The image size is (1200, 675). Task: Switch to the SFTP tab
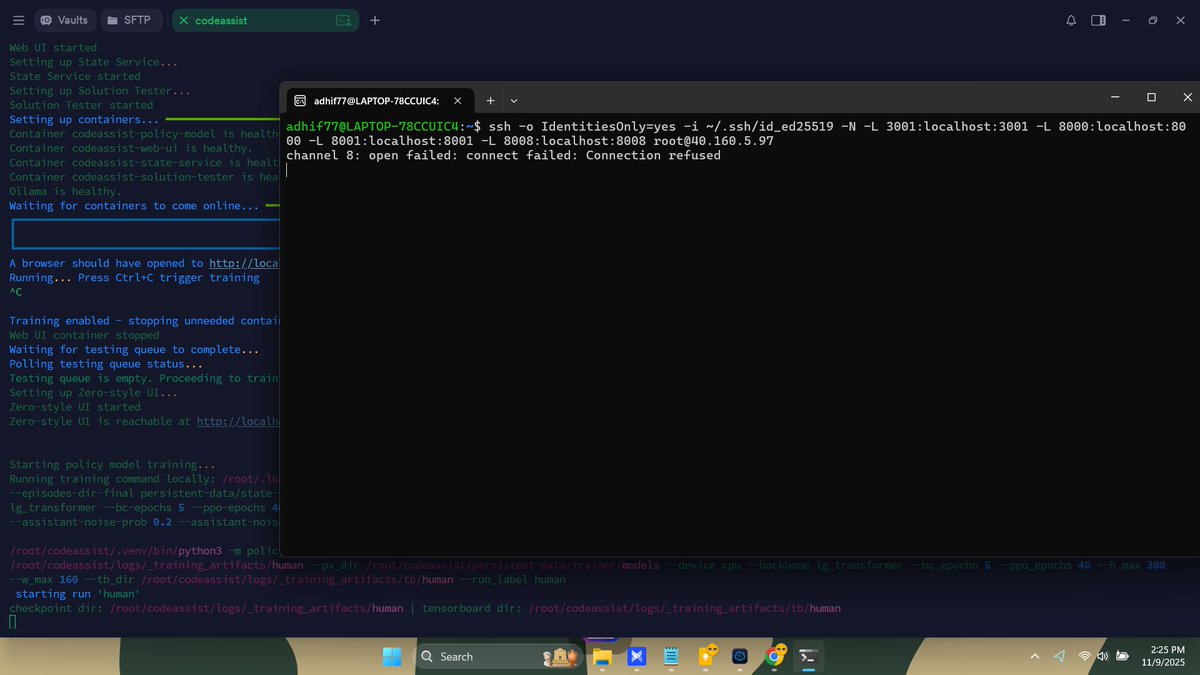[x=131, y=20]
